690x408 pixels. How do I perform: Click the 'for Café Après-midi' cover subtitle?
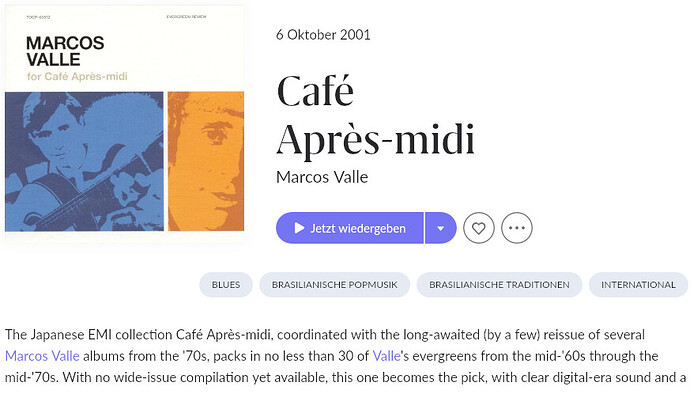click(77, 77)
